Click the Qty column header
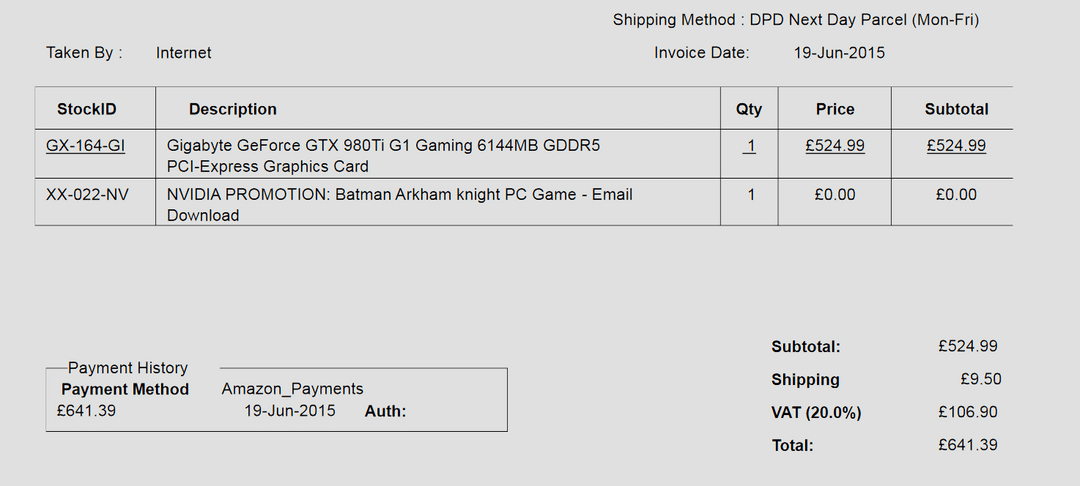This screenshot has width=1080, height=486. (x=749, y=109)
